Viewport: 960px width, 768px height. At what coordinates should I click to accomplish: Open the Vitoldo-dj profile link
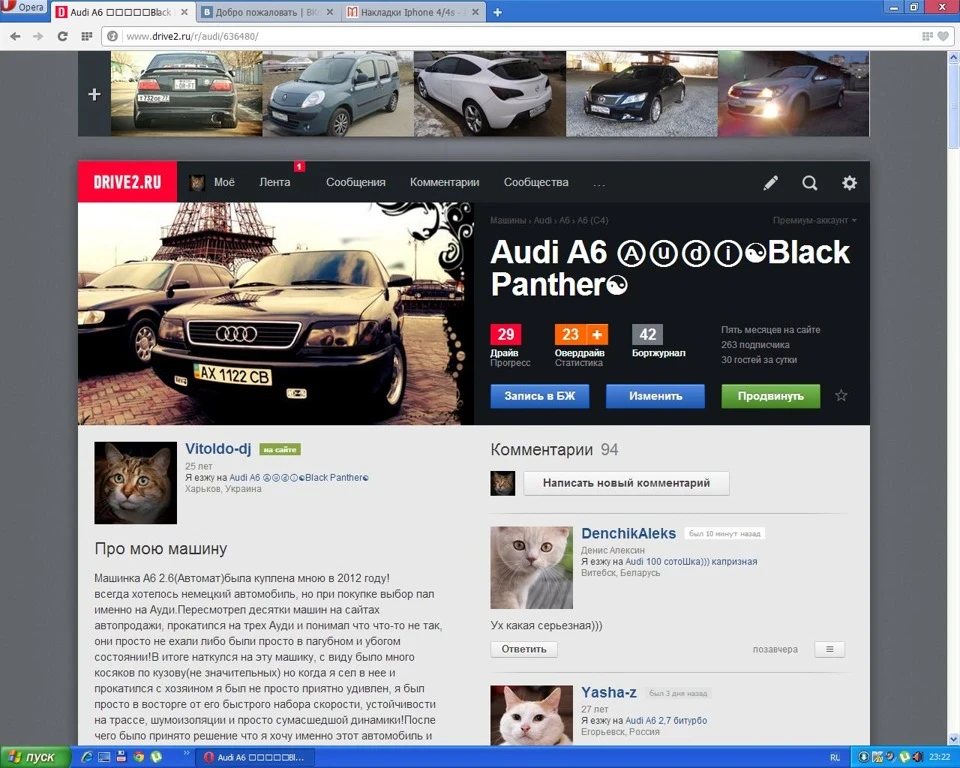point(218,449)
